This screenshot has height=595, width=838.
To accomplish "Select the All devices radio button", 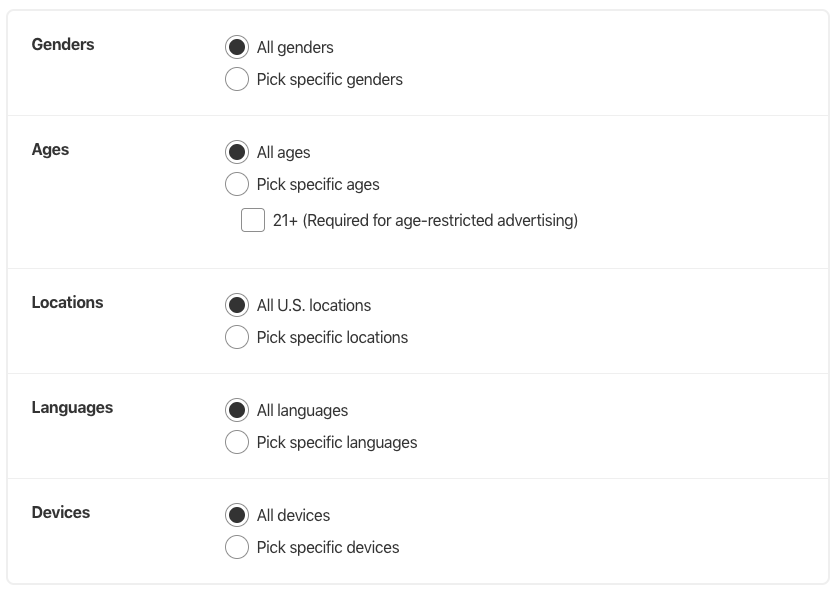I will coord(237,515).
